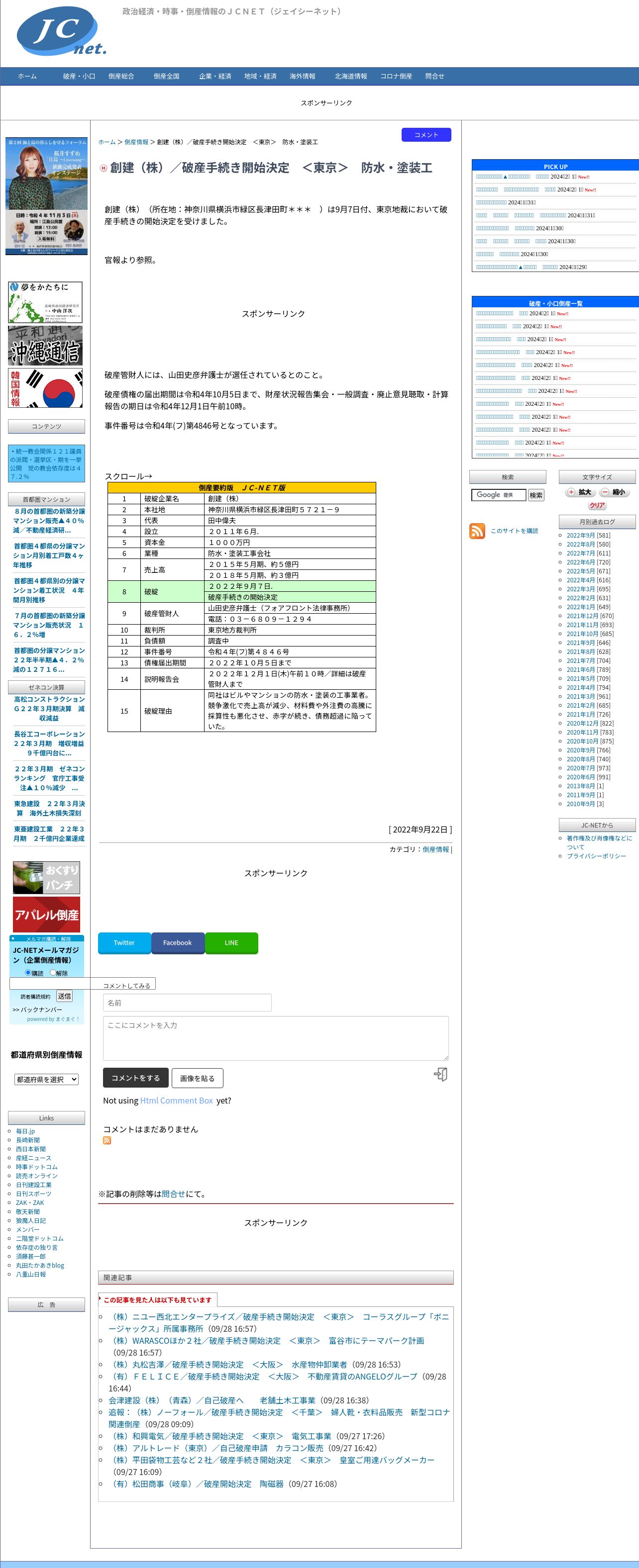
Task: Open the Html Comment Box link
Action: [x=176, y=1101]
